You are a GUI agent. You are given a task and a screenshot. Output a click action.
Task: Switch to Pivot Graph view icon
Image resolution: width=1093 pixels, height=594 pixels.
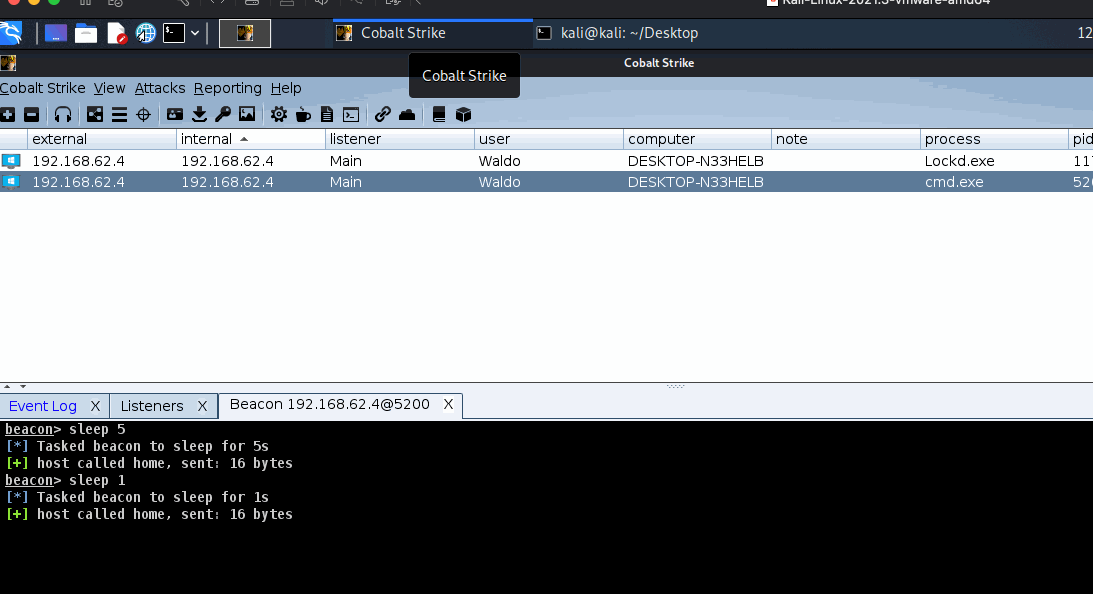pyautogui.click(x=95, y=114)
